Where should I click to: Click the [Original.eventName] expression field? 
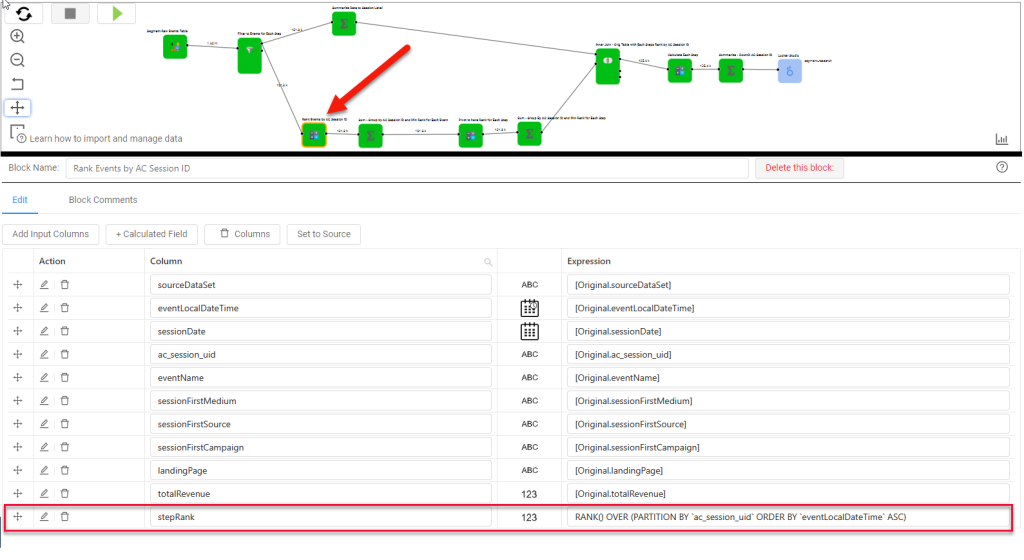[x=788, y=378]
